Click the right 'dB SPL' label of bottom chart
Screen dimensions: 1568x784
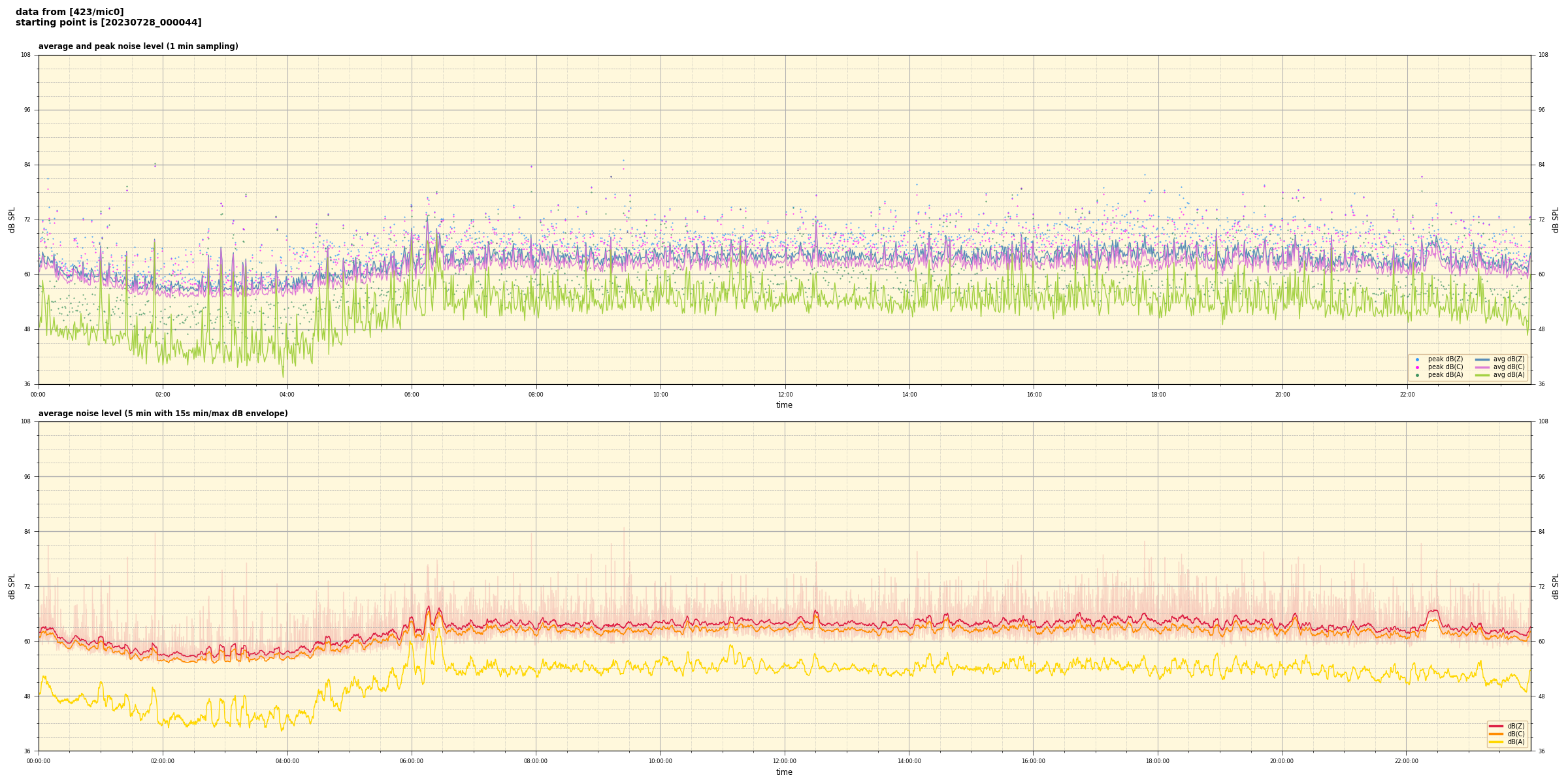tap(1556, 586)
